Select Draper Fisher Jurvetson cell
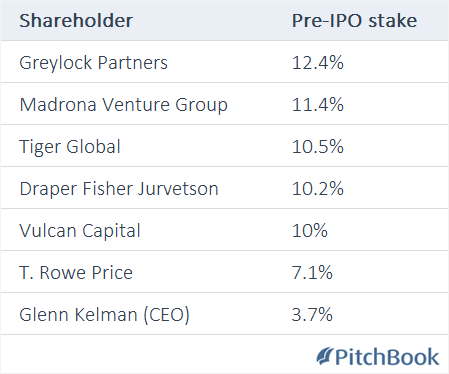The height and width of the screenshot is (374, 449). tap(119, 189)
